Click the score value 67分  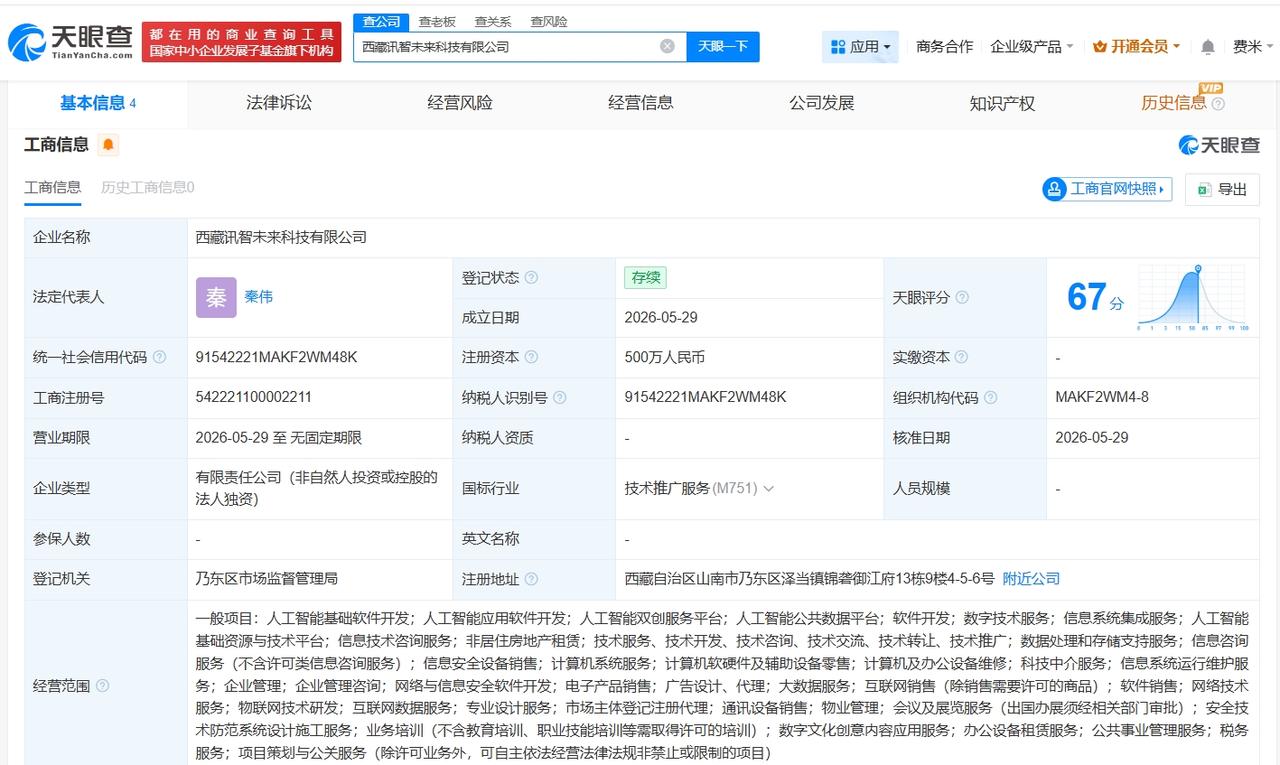[1095, 297]
